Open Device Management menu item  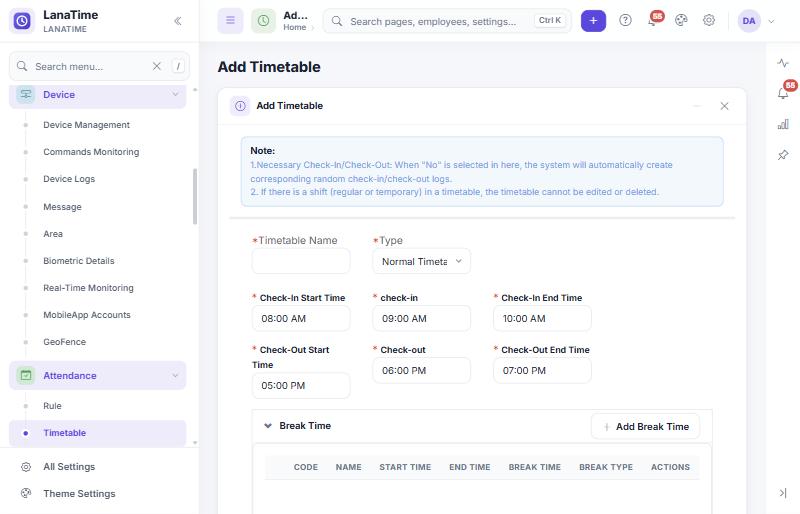[x=86, y=125]
